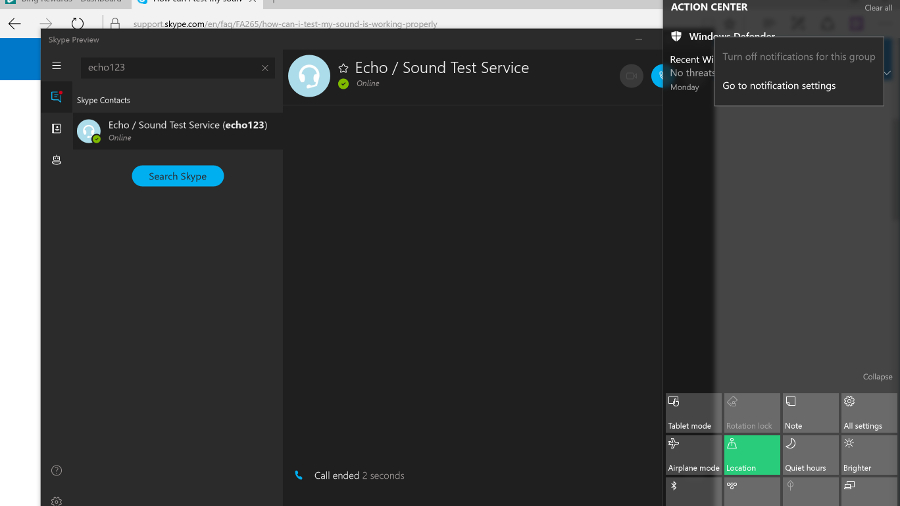Toggle Quiet hours quick action

pos(810,455)
